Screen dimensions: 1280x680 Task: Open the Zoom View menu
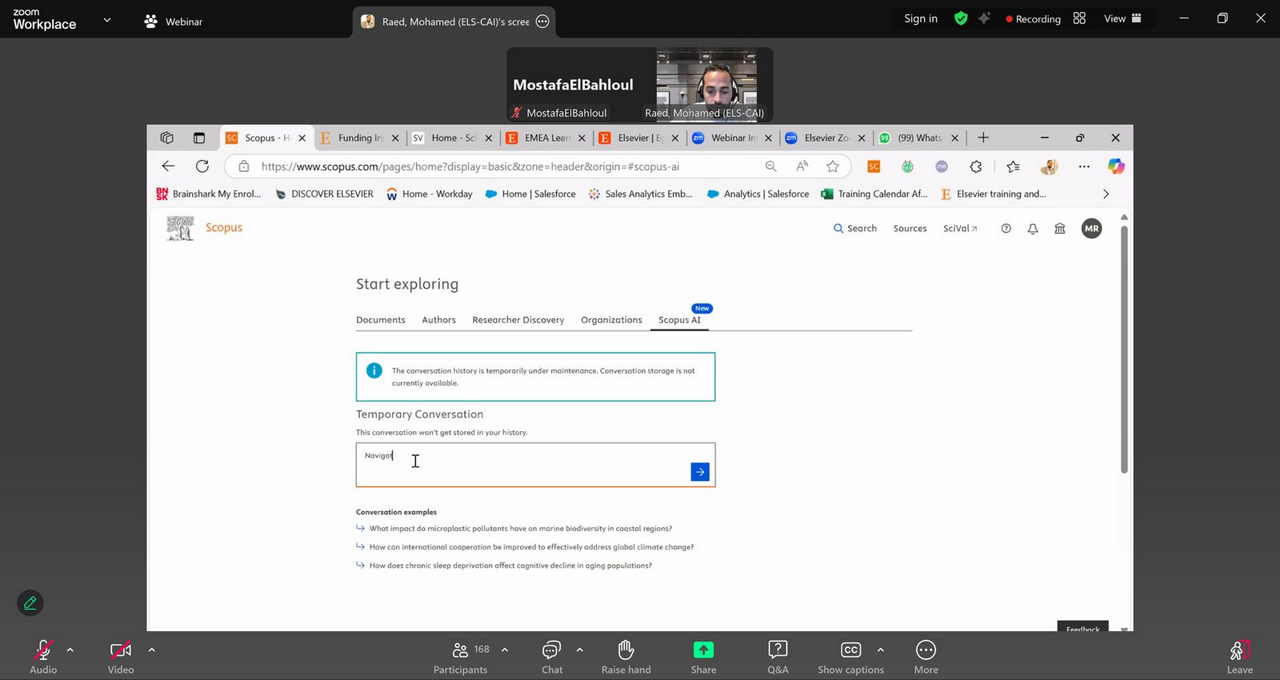point(1122,19)
